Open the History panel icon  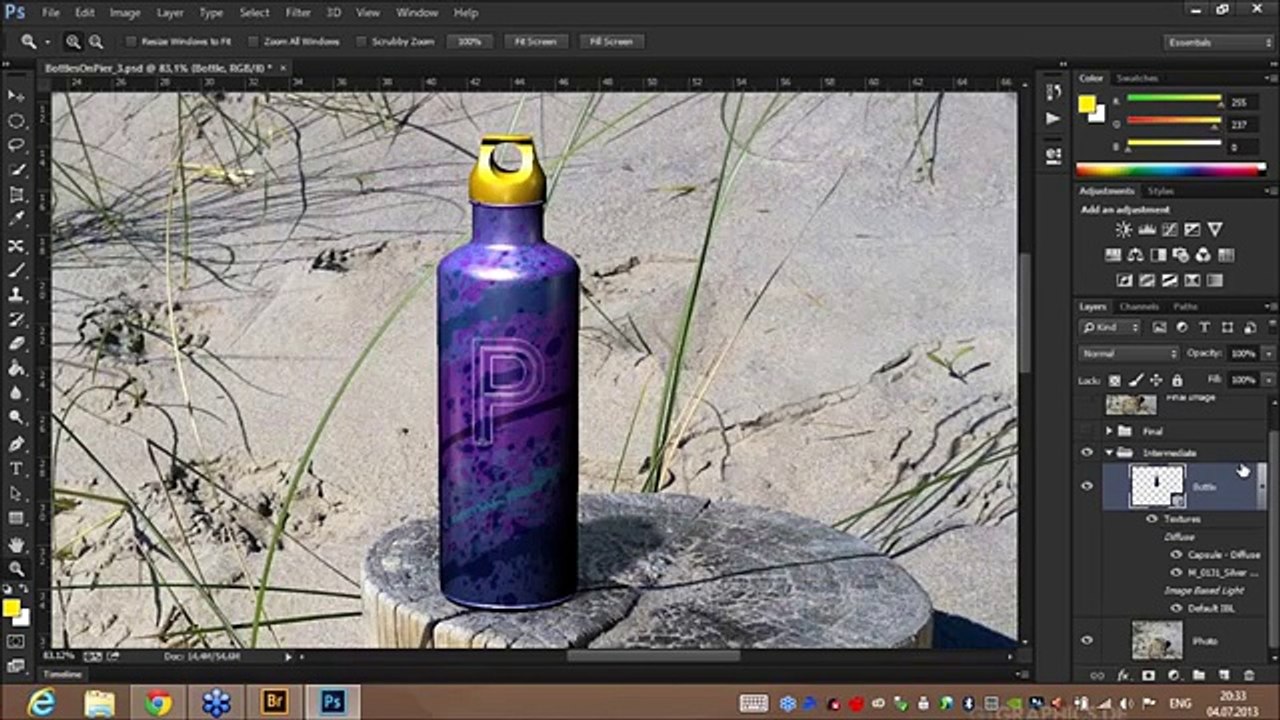[x=1053, y=92]
